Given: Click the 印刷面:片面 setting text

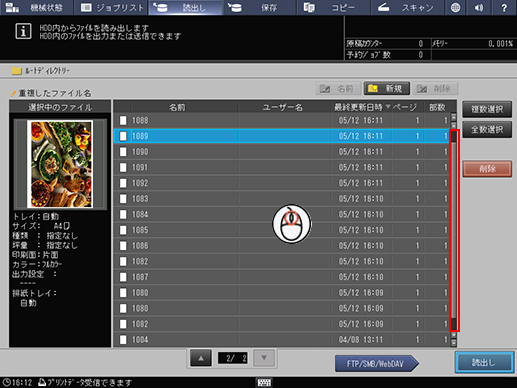Looking at the screenshot, I should pyautogui.click(x=35, y=255).
